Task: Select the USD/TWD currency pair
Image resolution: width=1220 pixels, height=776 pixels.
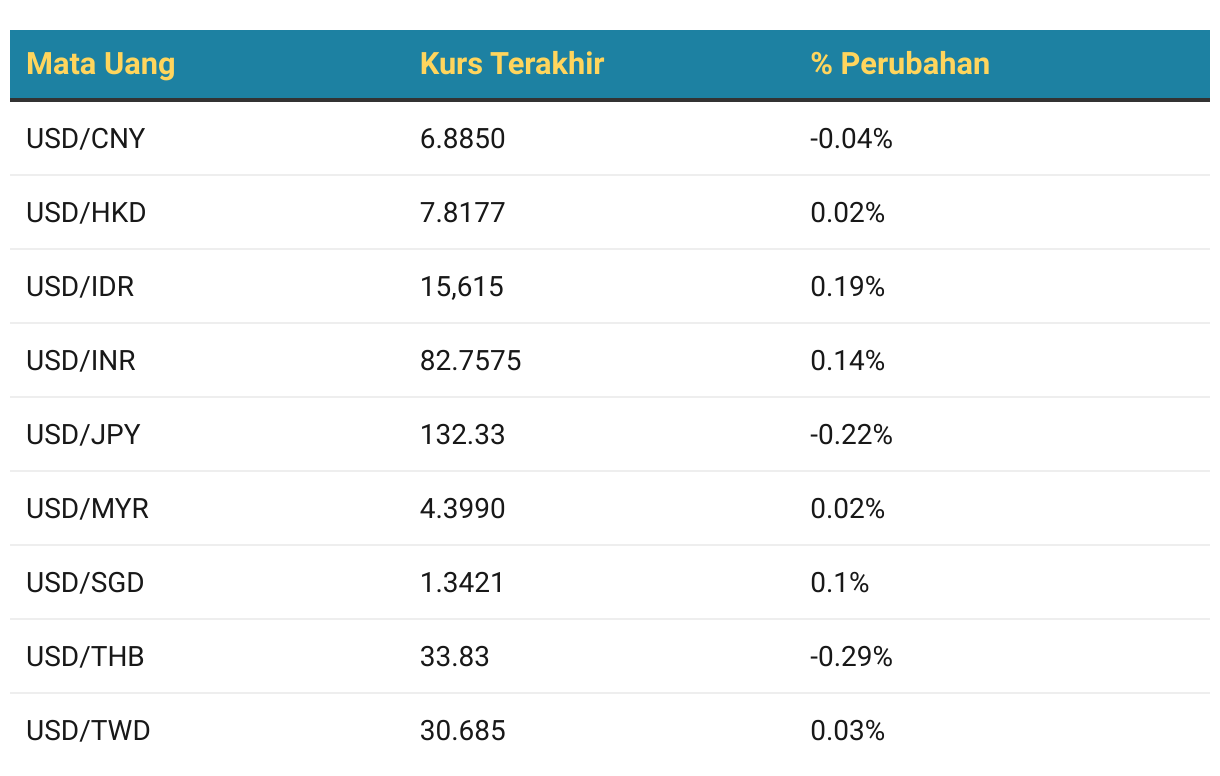Action: 89,731
